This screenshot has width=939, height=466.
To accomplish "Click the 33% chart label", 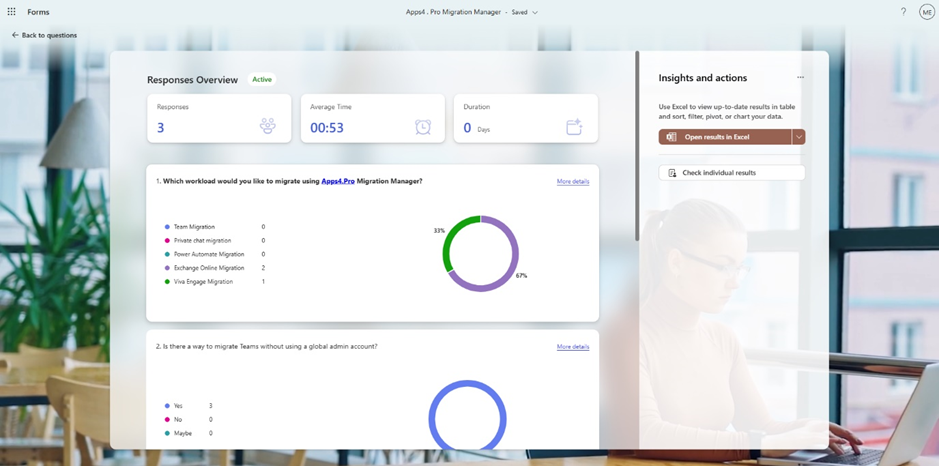I will (439, 231).
